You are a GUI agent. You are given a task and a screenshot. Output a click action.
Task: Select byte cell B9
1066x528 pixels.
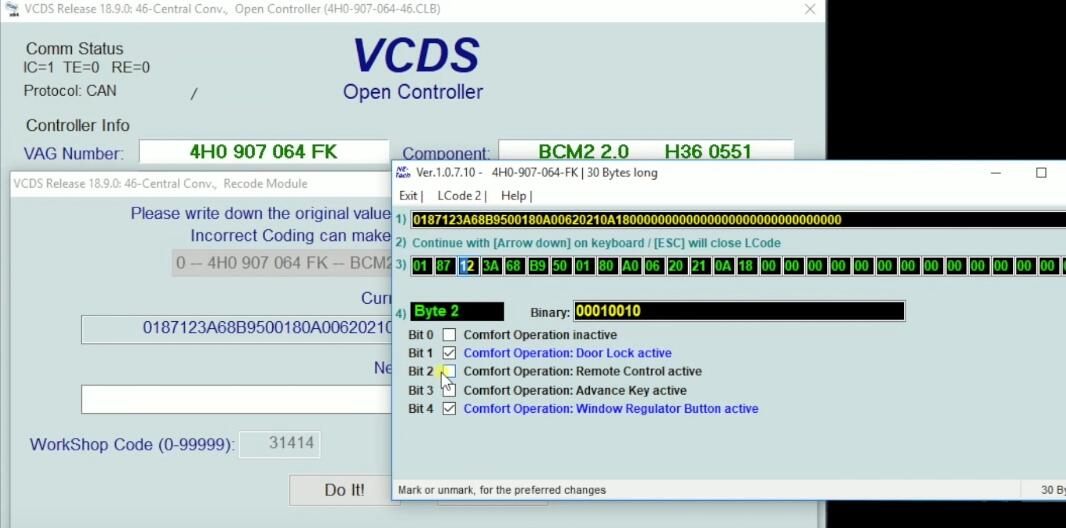(x=537, y=266)
